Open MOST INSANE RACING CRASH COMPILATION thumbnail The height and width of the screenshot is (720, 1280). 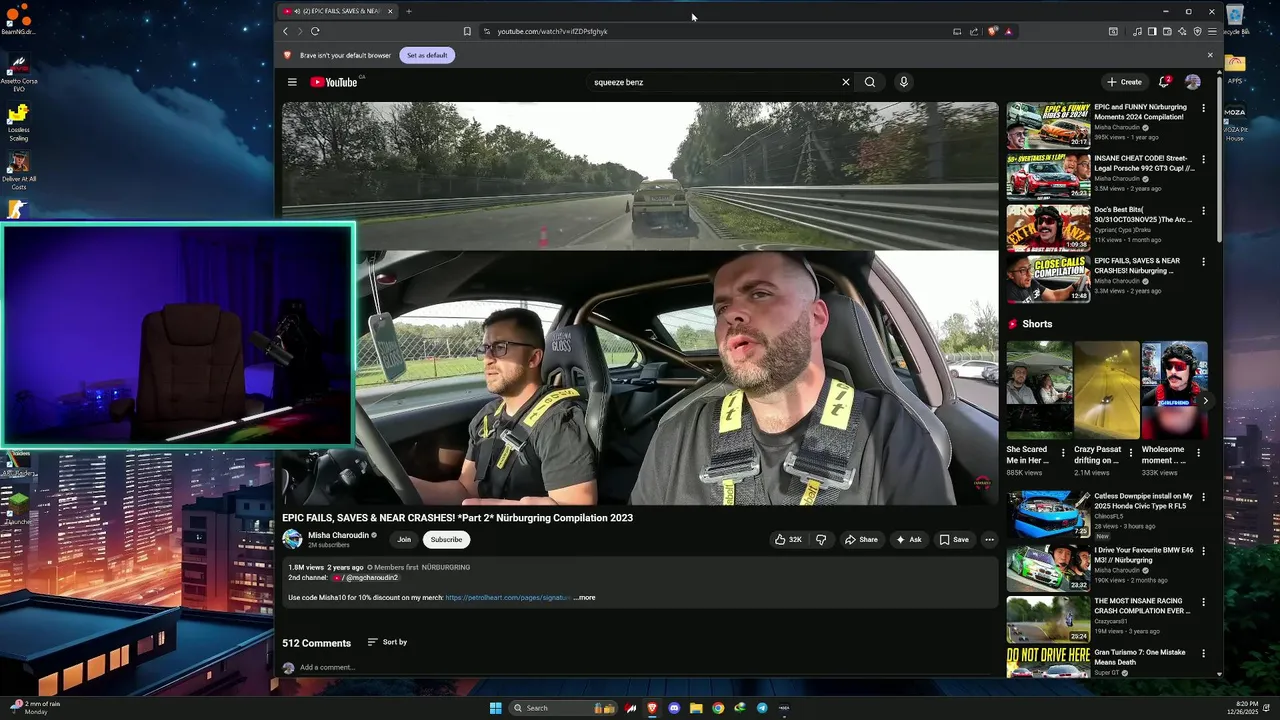[x=1048, y=619]
